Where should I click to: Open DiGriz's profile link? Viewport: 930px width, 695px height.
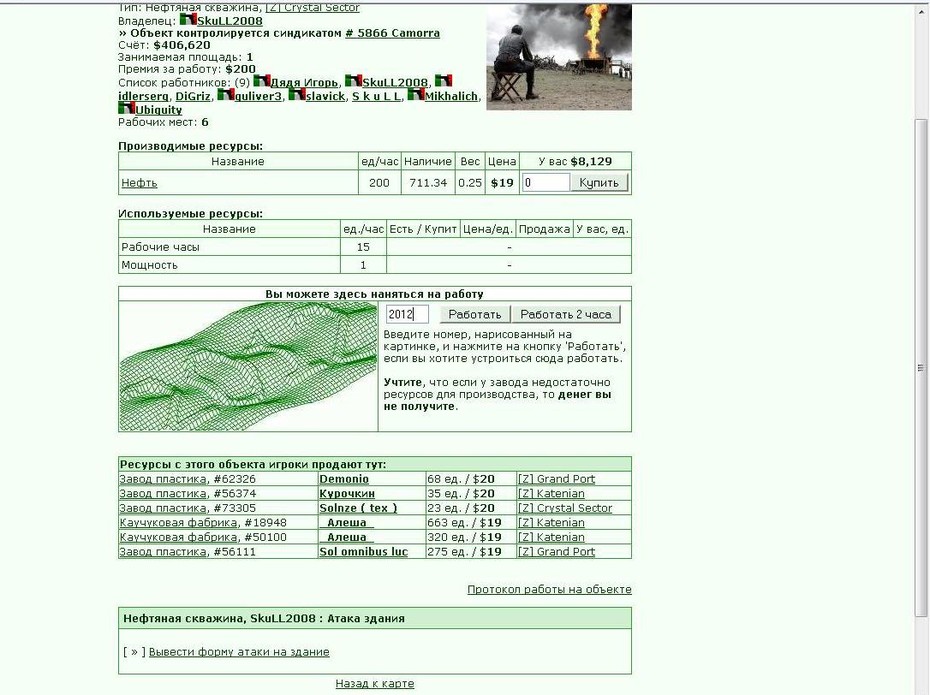(x=193, y=96)
